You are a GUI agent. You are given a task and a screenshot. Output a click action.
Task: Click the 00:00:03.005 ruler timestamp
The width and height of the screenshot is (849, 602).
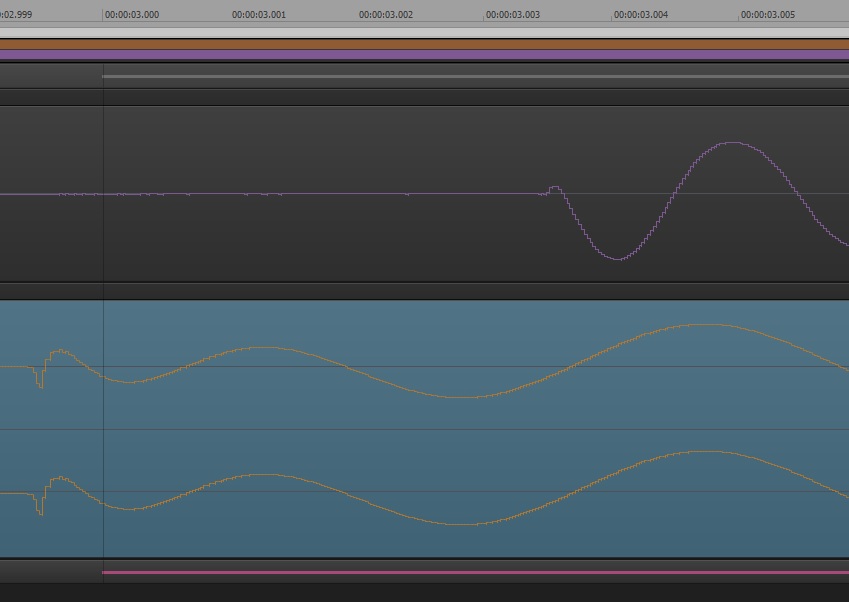pos(768,15)
